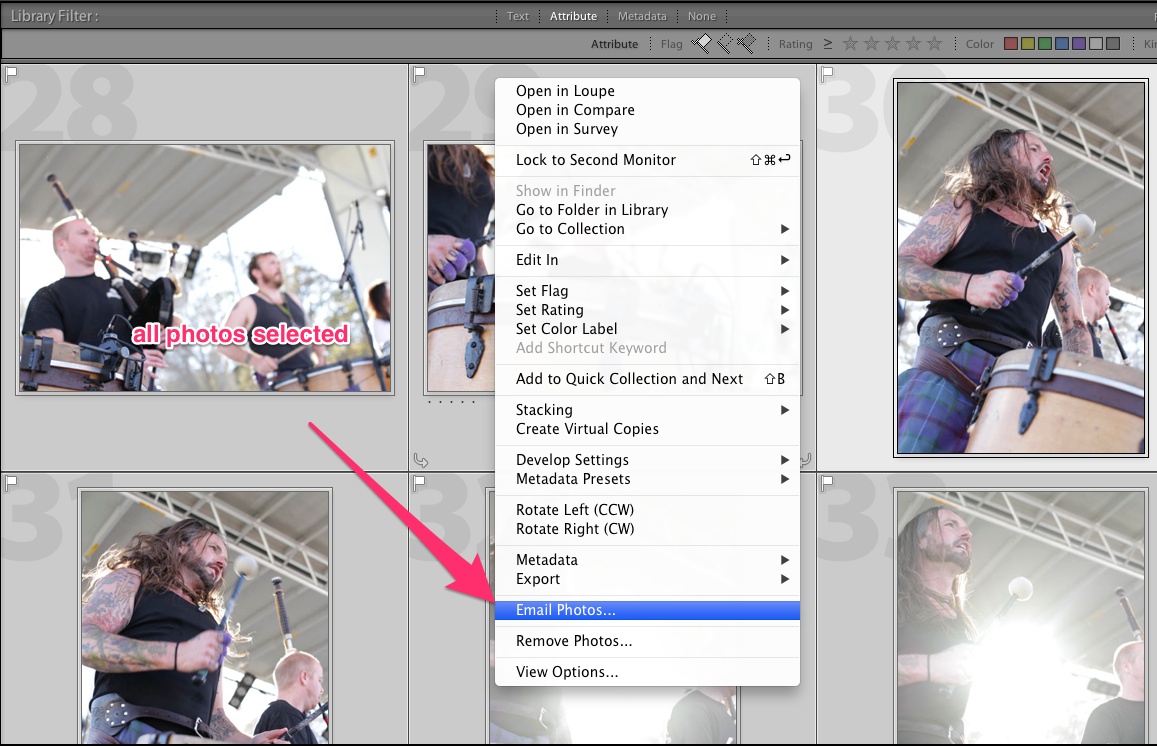
Task: Toggle flag on photo cell 30
Action: [x=827, y=73]
